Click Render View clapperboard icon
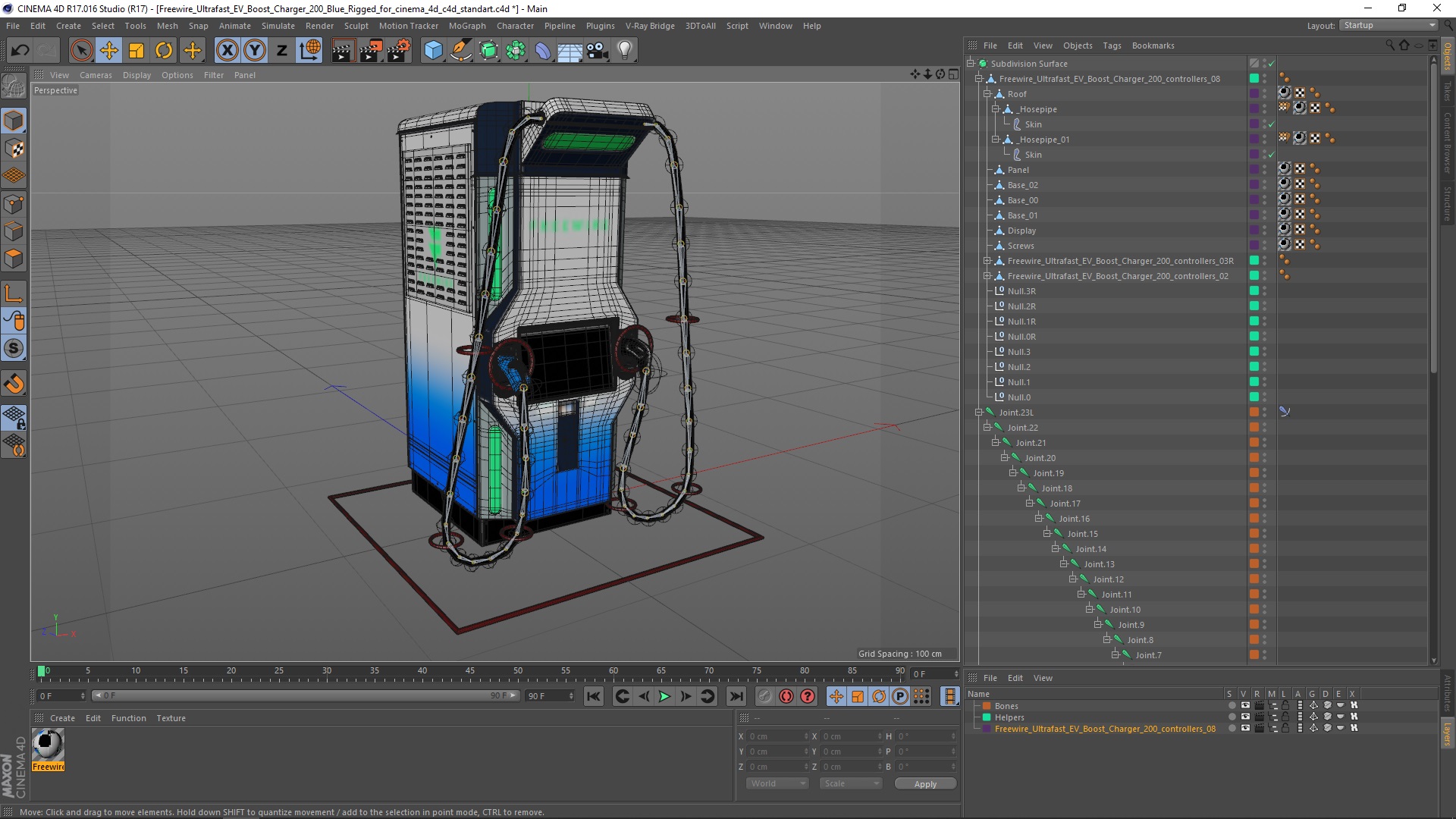1456x819 pixels. 343,51
